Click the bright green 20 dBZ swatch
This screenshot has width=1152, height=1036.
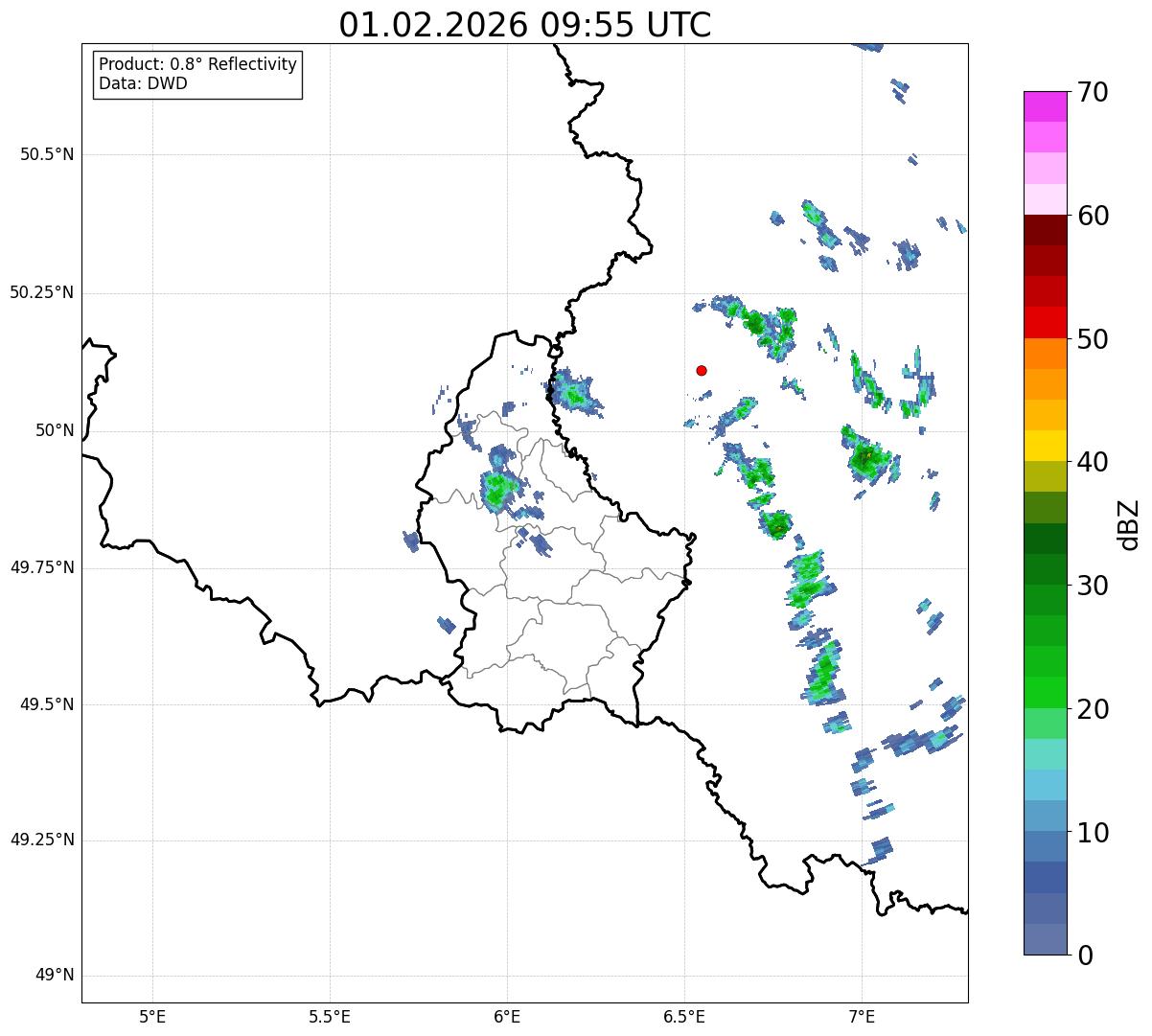pos(1046,693)
